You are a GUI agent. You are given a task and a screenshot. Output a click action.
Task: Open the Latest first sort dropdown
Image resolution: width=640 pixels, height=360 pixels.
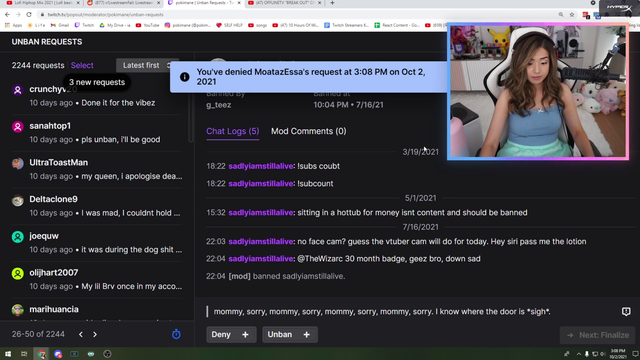pyautogui.click(x=147, y=65)
